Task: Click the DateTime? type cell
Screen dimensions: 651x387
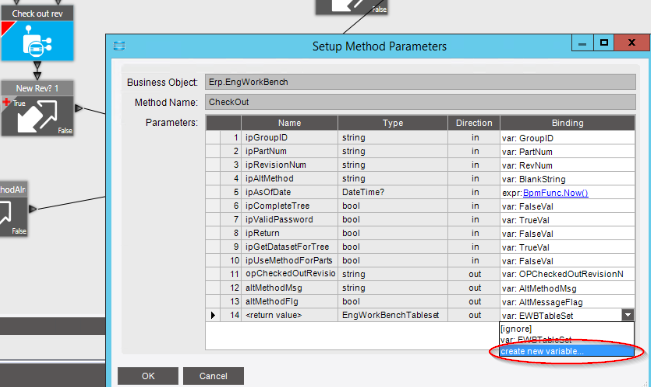Action: coord(393,192)
